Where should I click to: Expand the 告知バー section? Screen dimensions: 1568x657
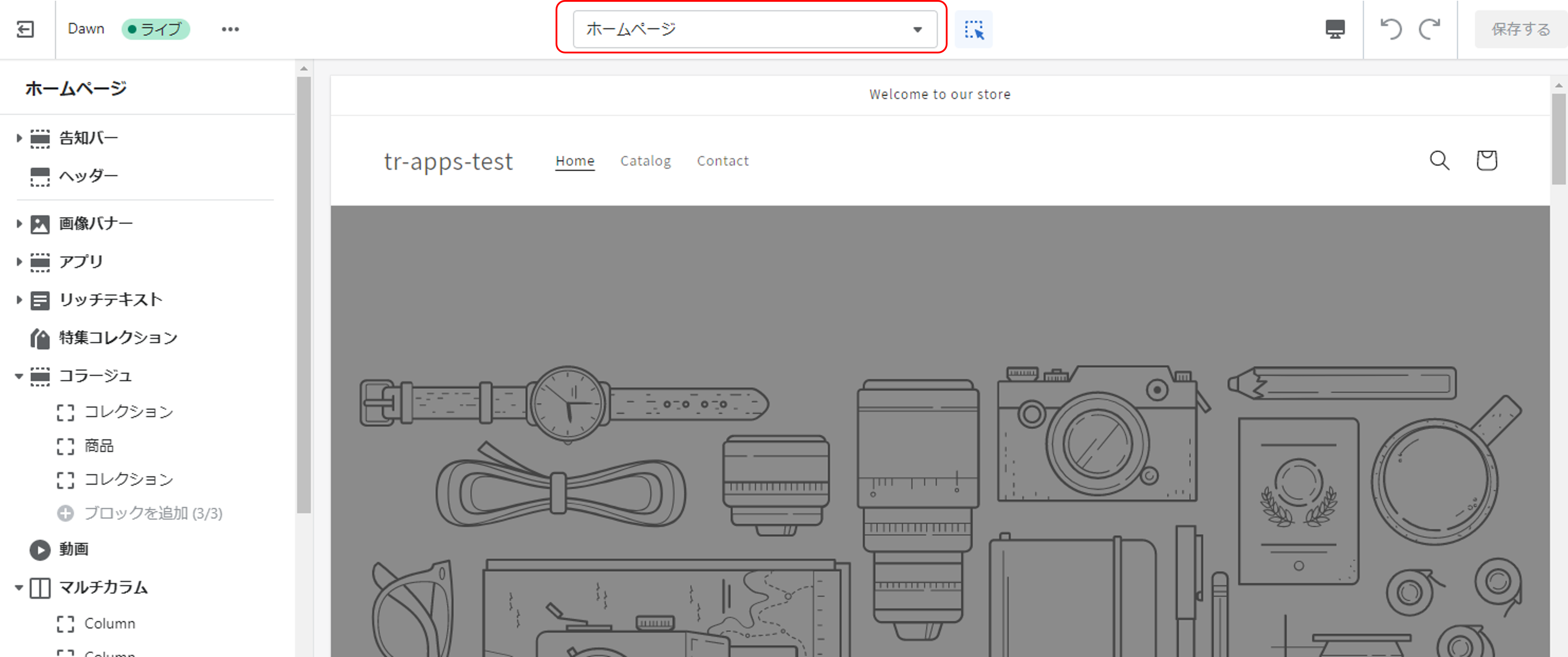tap(19, 138)
